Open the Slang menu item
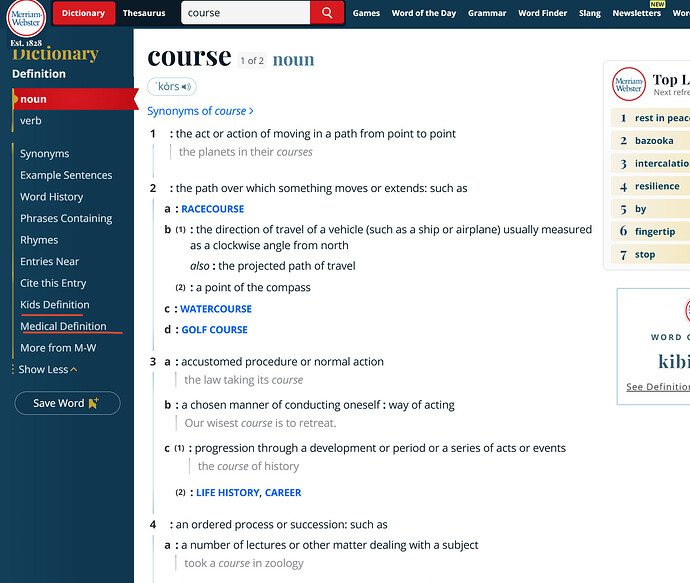The image size is (690, 583). coord(590,13)
